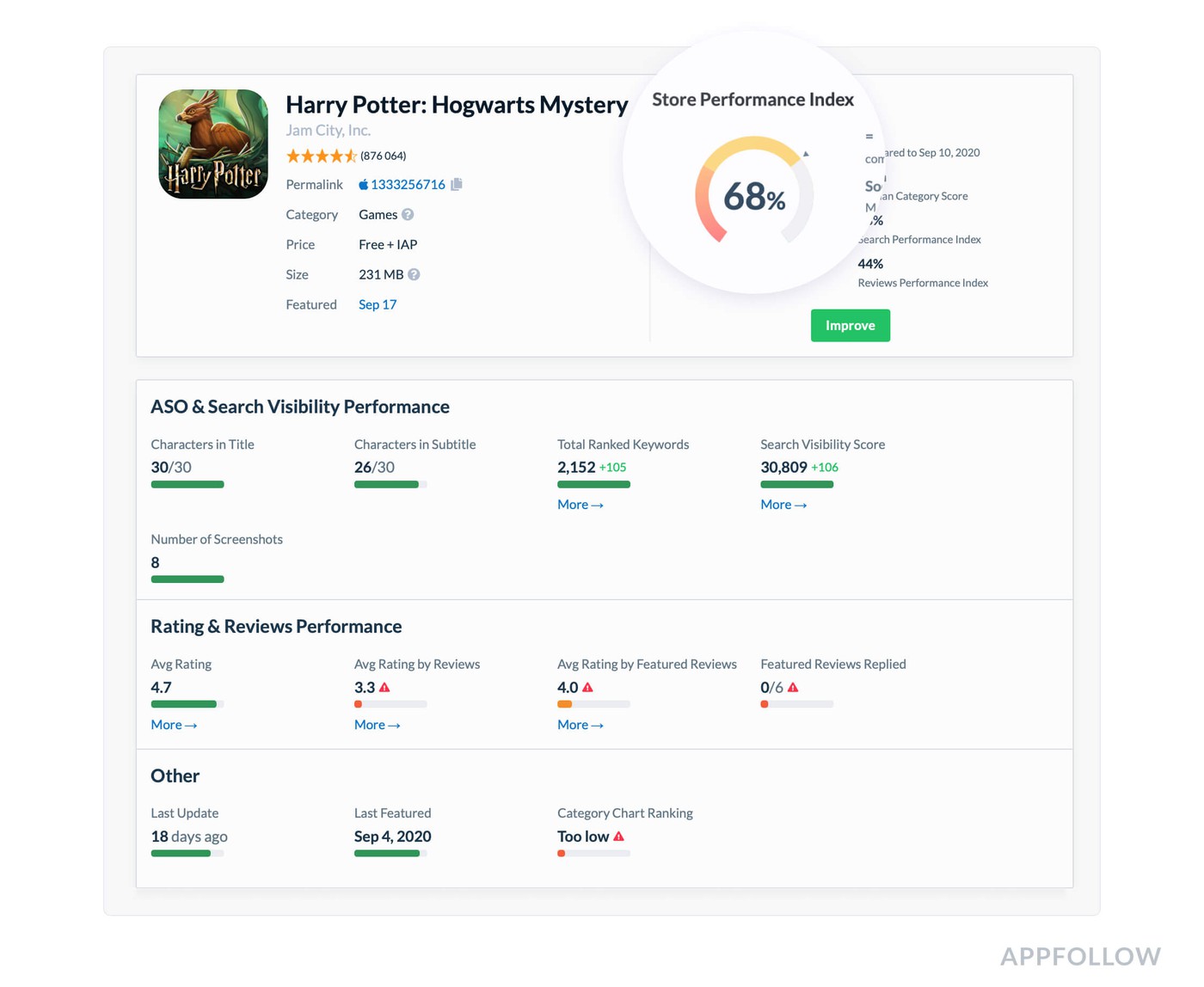Click the Characters in Subtitle progress bar
Screen dimensions: 1204x987
coord(390,485)
